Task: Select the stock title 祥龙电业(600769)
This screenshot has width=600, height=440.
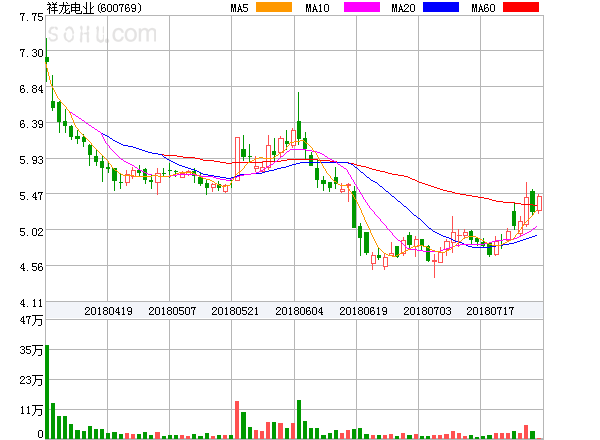Action: point(94,8)
